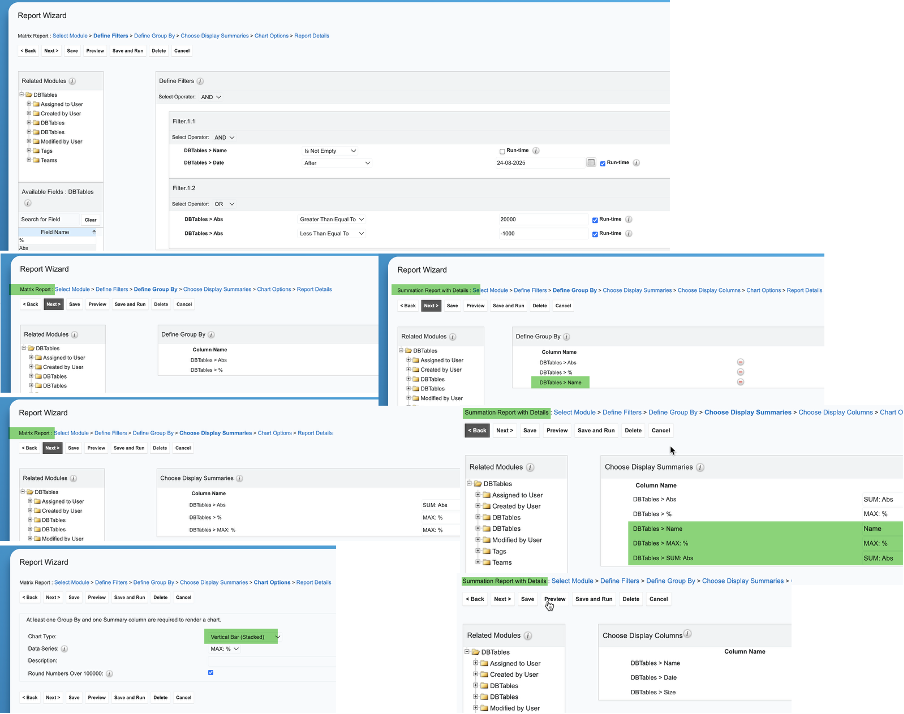Go to Define Group By step in Define Filters breadcrumb
The image size is (904, 714).
tap(154, 36)
